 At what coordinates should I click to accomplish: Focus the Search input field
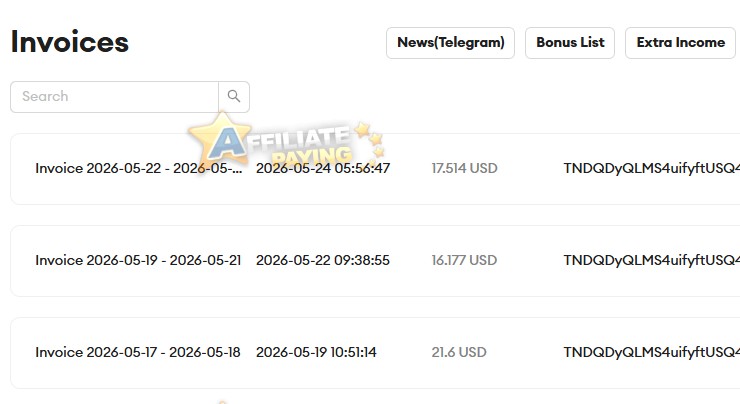pos(115,97)
